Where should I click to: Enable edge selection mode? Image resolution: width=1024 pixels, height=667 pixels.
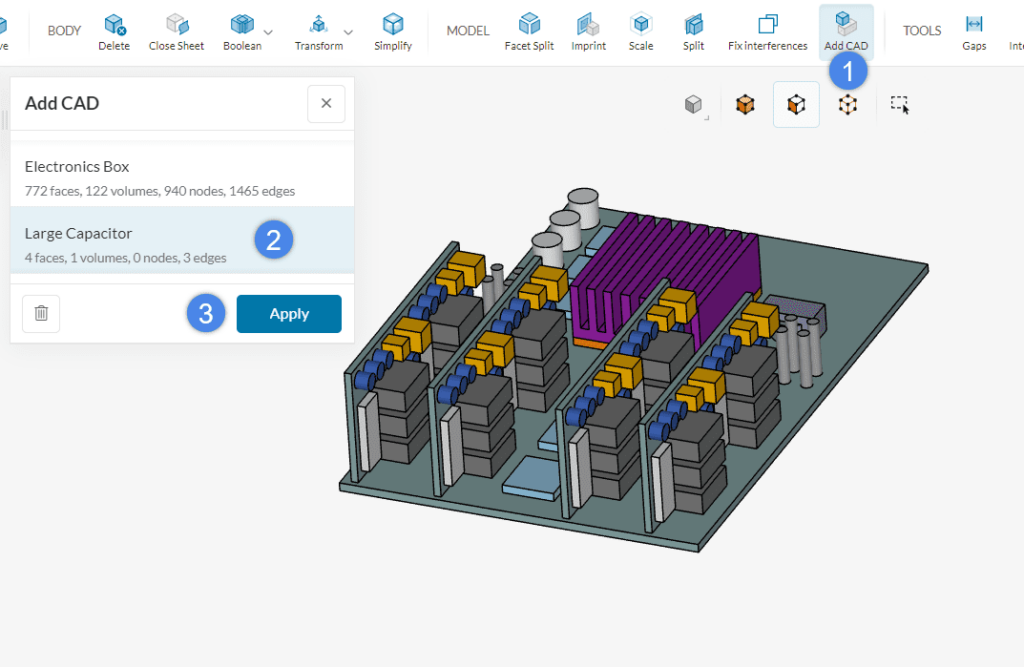[x=847, y=104]
